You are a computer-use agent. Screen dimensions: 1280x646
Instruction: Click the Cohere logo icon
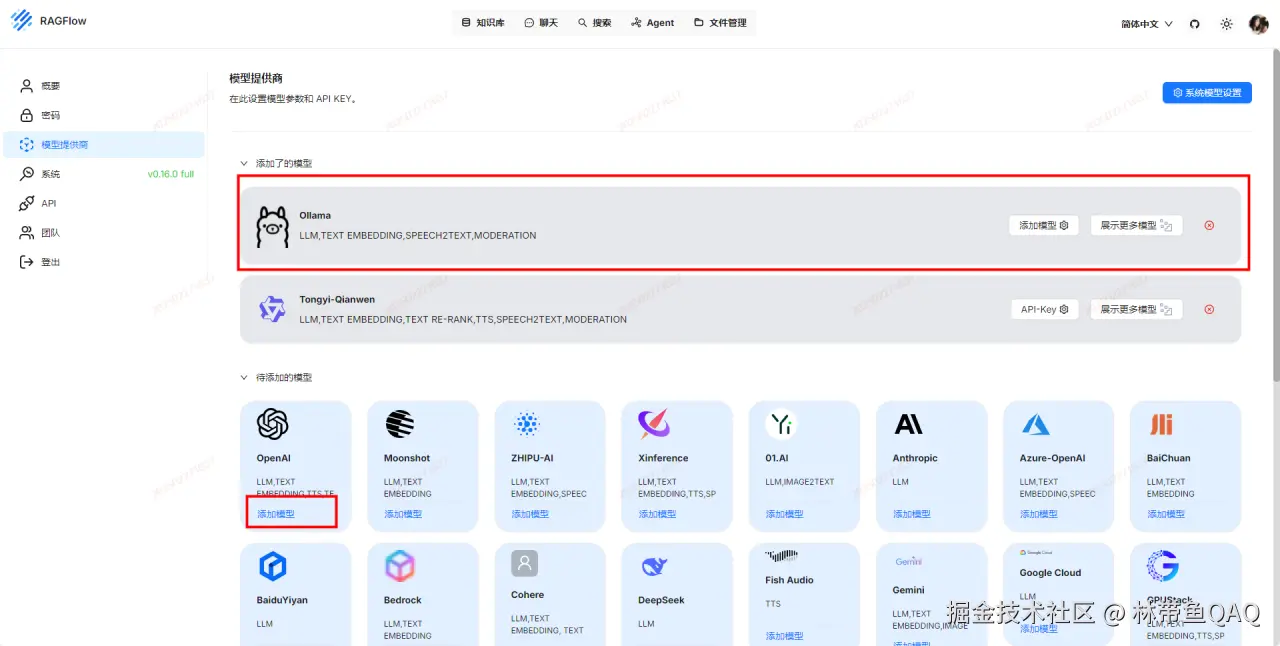525,563
